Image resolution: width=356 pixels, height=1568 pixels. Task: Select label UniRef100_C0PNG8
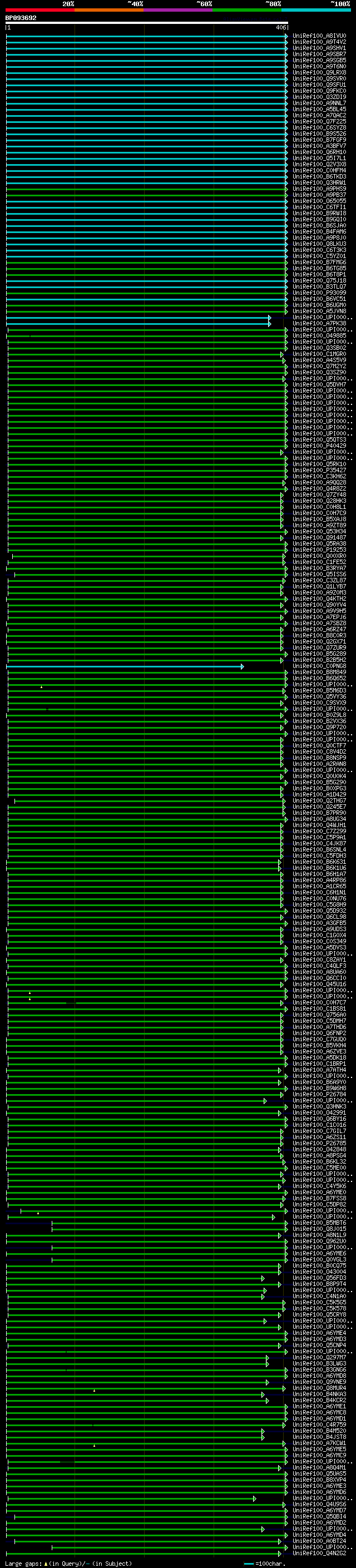[319, 666]
